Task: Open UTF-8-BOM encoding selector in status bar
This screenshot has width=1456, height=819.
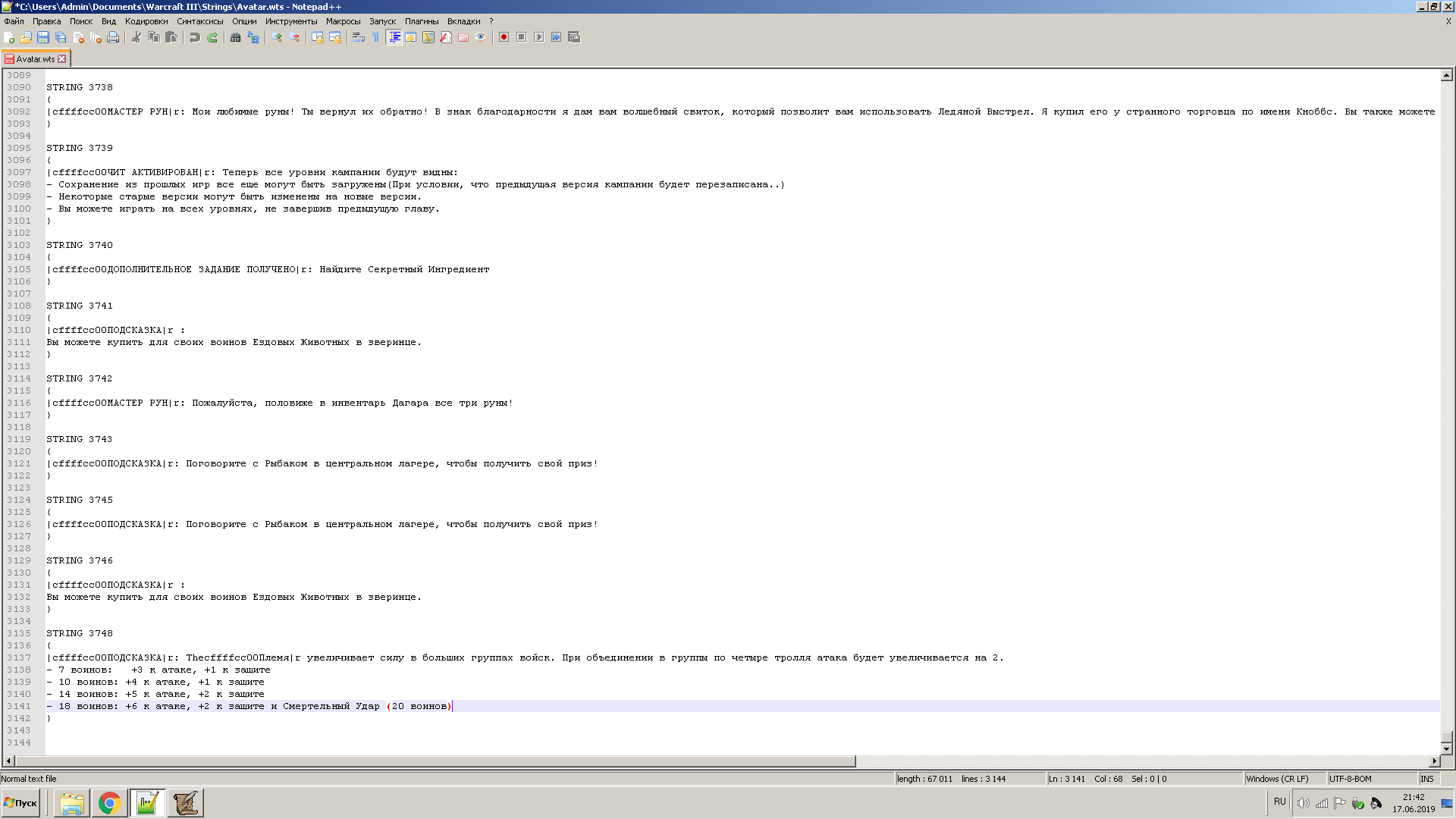Action: tap(1351, 779)
